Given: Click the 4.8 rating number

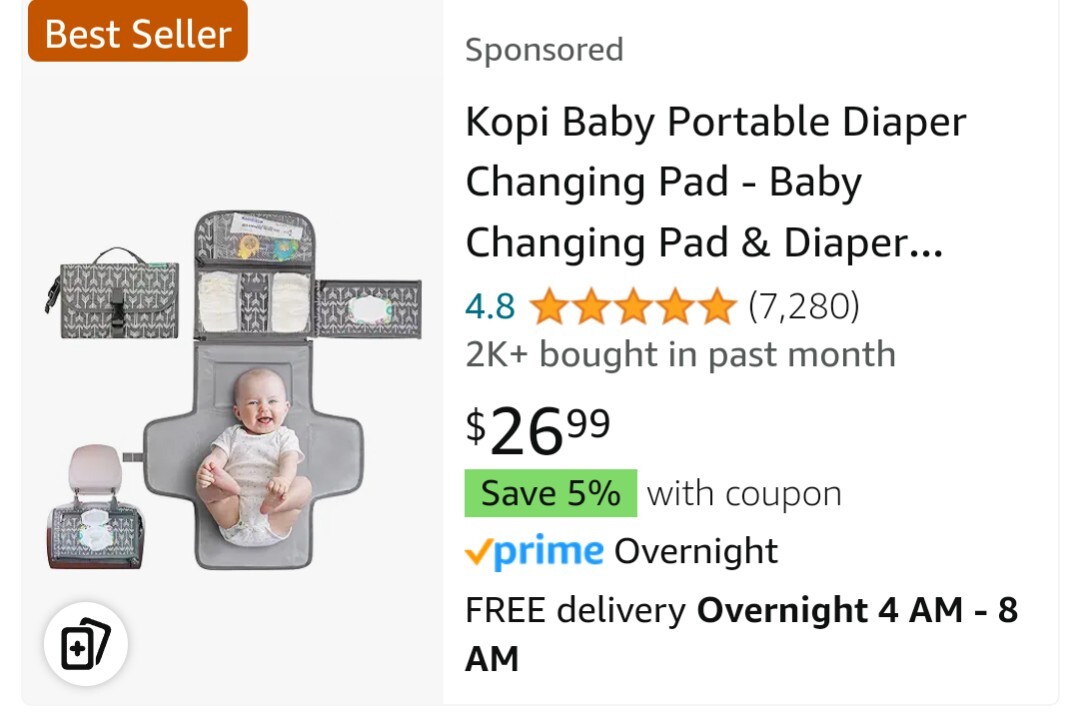Looking at the screenshot, I should coord(490,307).
